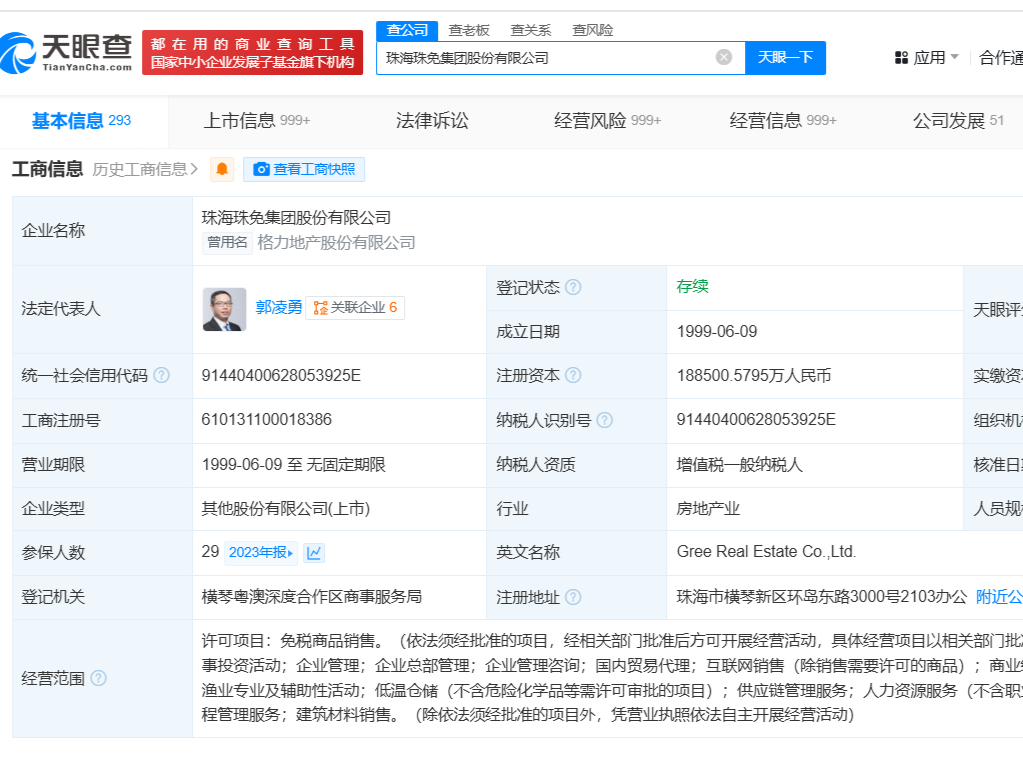Switch to the 查老板 search tab
Viewport: 1023px width, 758px height.
tap(469, 30)
